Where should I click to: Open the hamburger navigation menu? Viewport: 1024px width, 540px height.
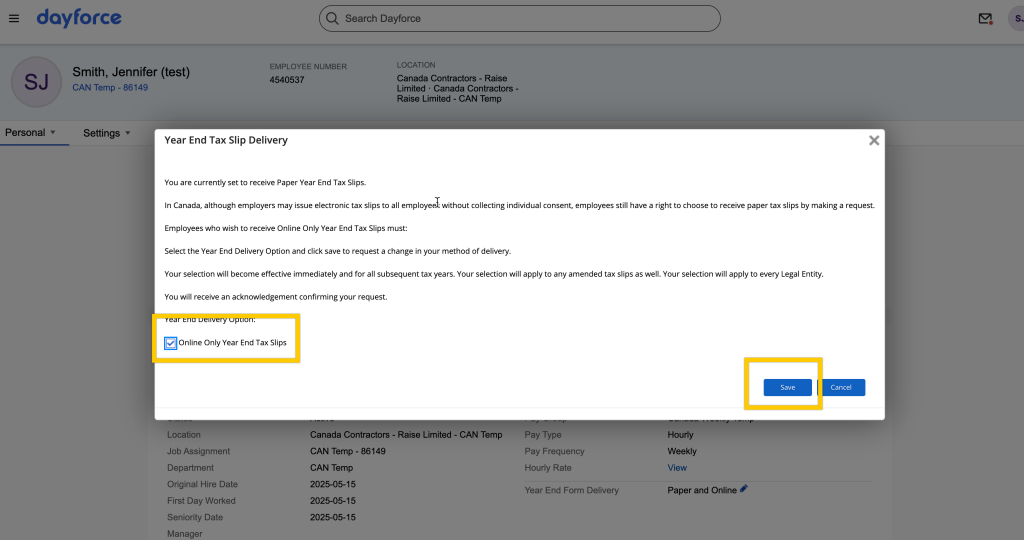pos(13,18)
